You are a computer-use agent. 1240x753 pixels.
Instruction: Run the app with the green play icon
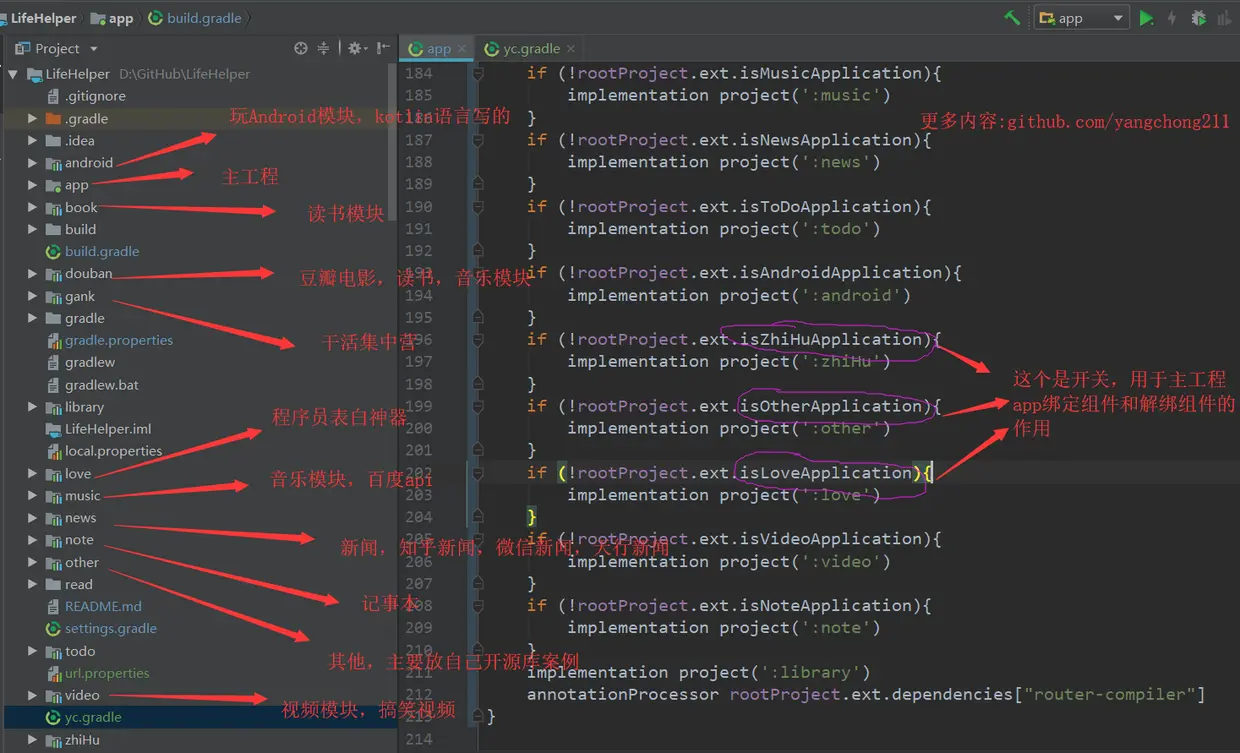pos(1146,18)
